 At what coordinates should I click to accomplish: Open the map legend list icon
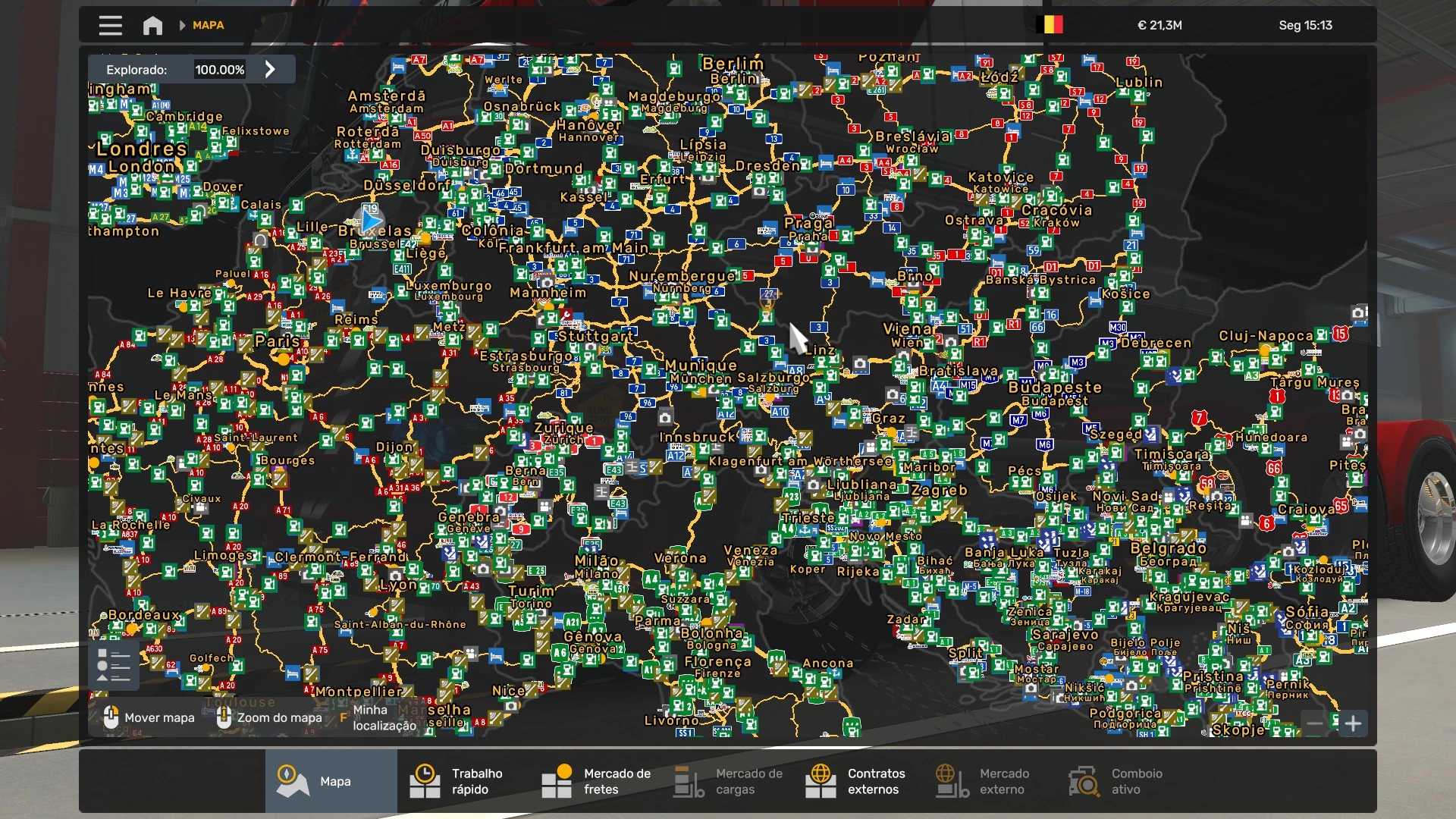tap(114, 666)
